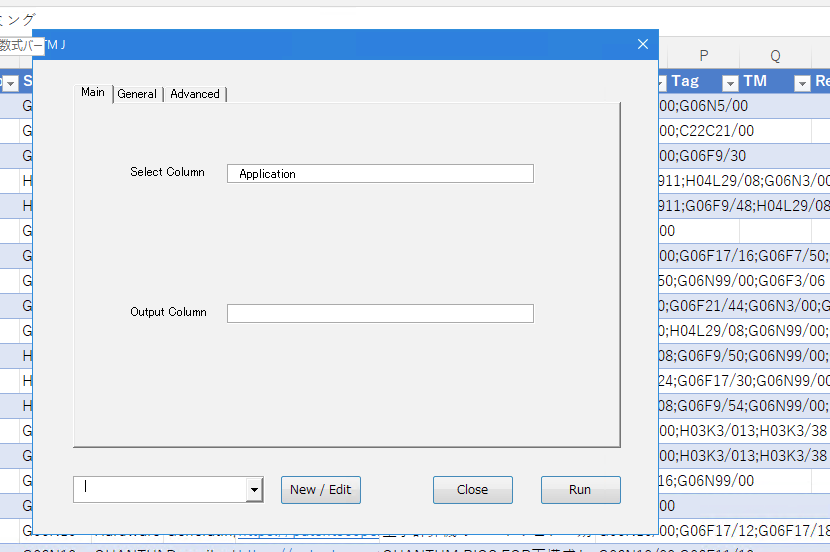Click cell containing 911;H04L29/08;G06N3/00
Viewport: 830px width, 552px height.
click(x=744, y=181)
